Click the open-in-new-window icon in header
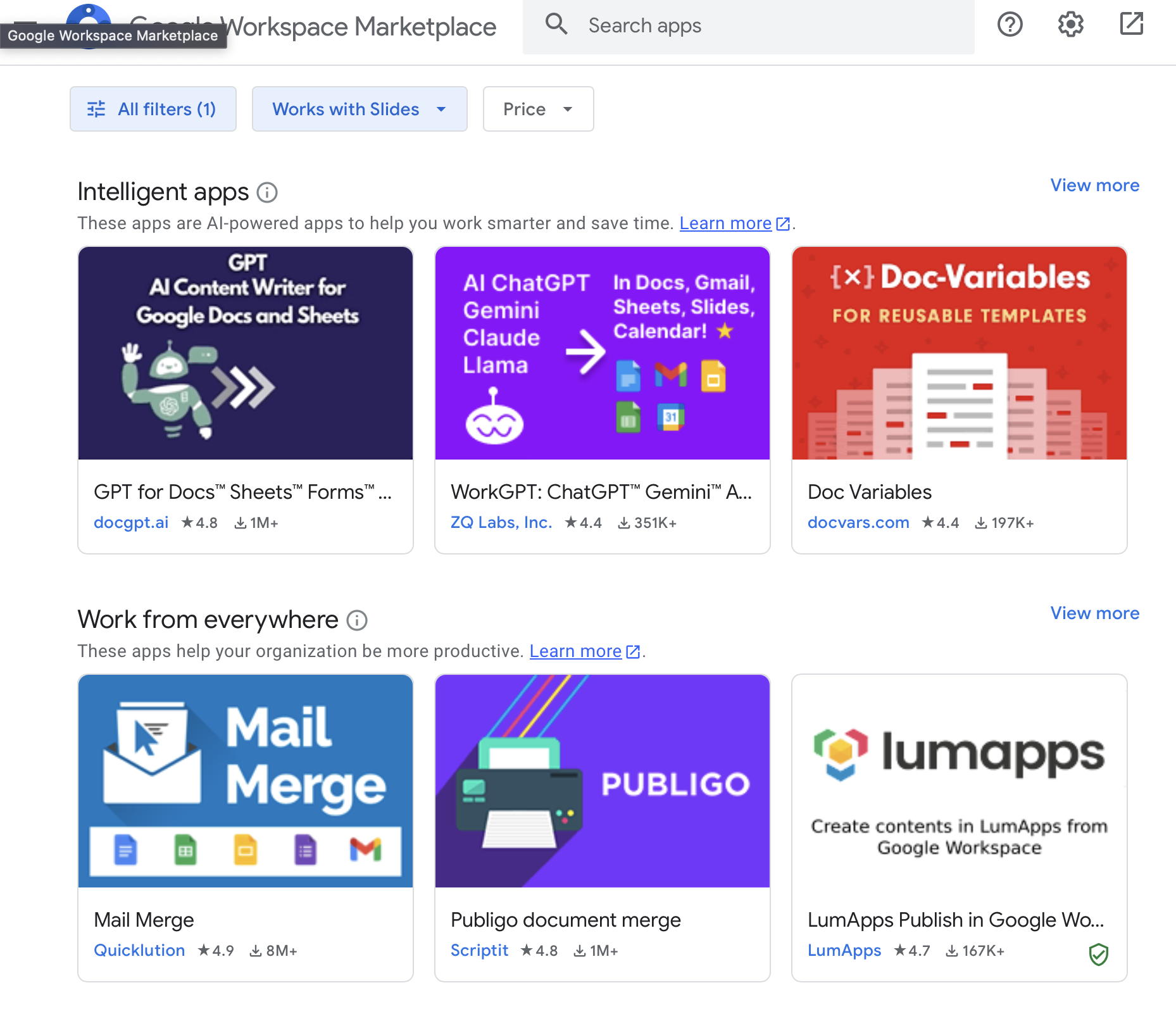 pos(1131,24)
